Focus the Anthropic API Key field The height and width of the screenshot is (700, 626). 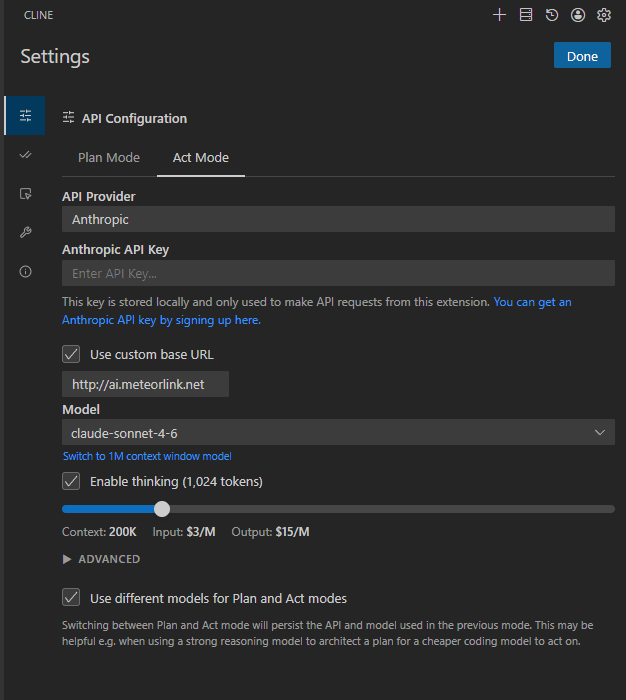pyautogui.click(x=338, y=273)
